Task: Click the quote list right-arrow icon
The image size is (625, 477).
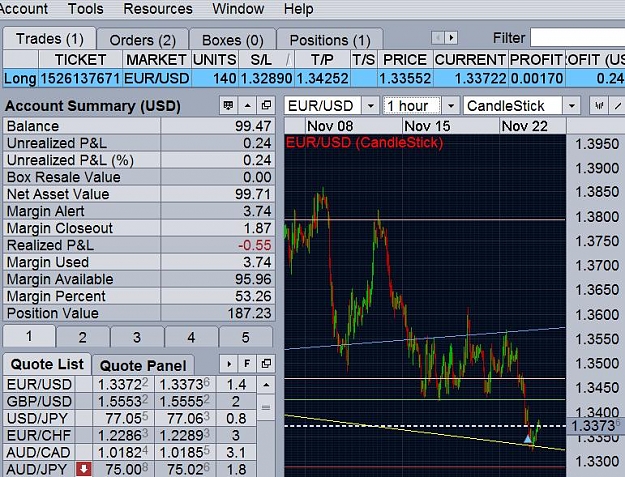Action: pos(229,364)
